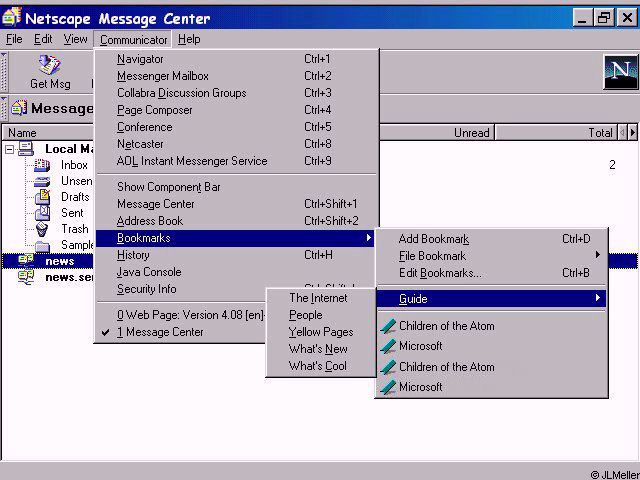Choose Messenger Mailbox menu item
The height and width of the screenshot is (480, 640).
[x=236, y=76]
